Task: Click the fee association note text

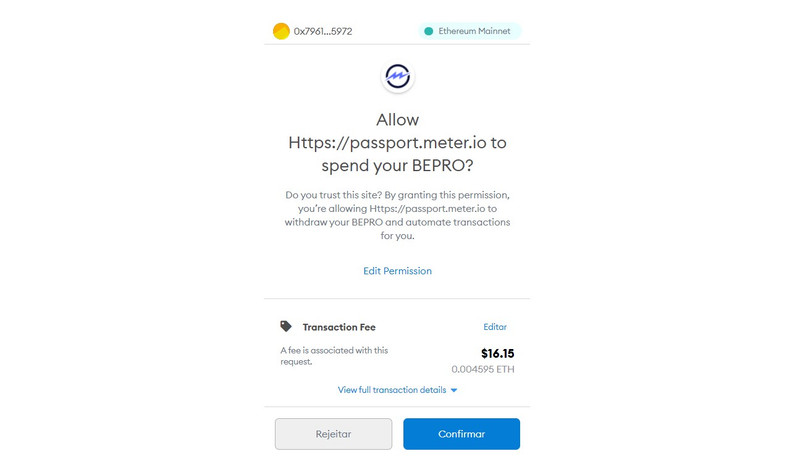Action: pyautogui.click(x=334, y=356)
